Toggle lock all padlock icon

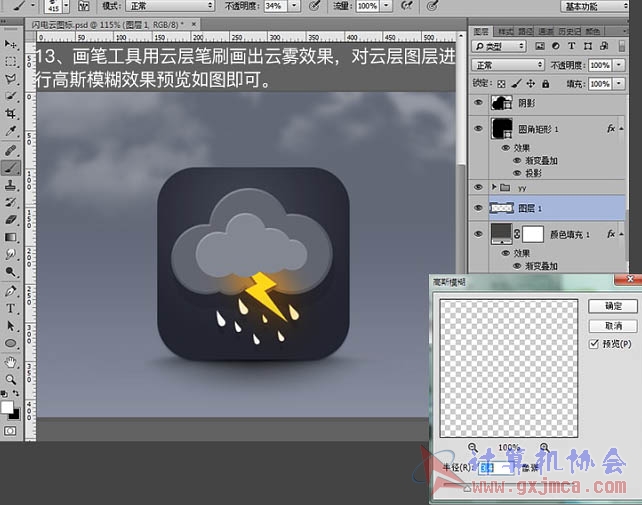pyautogui.click(x=545, y=84)
